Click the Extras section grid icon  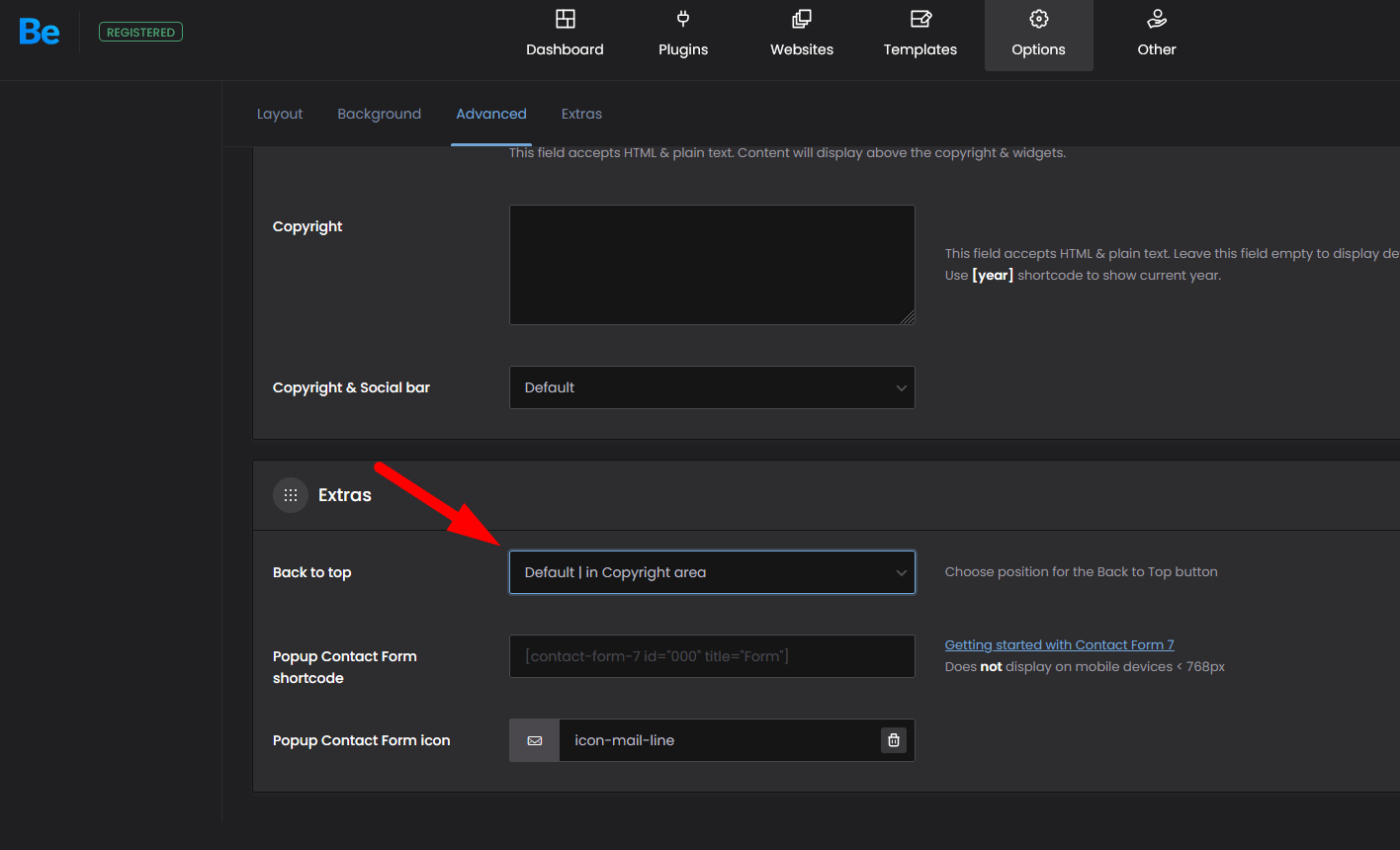click(x=291, y=495)
